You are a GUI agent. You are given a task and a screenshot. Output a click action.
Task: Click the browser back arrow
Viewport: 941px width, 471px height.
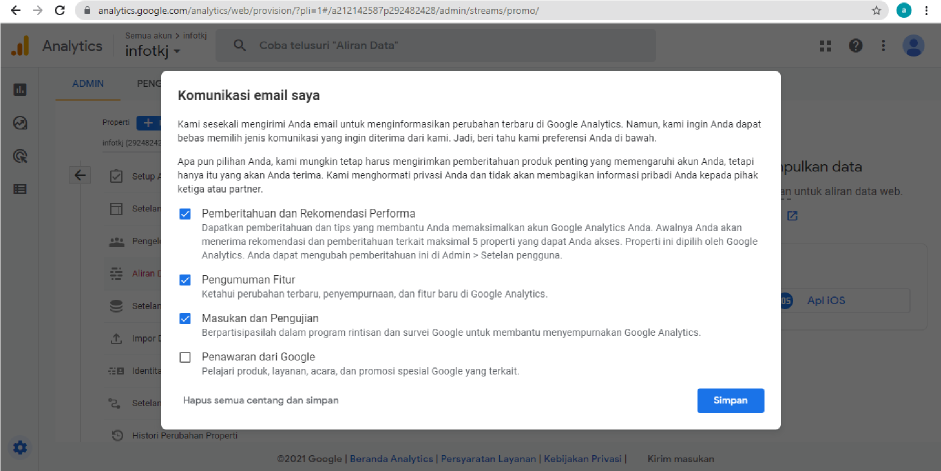[16, 10]
